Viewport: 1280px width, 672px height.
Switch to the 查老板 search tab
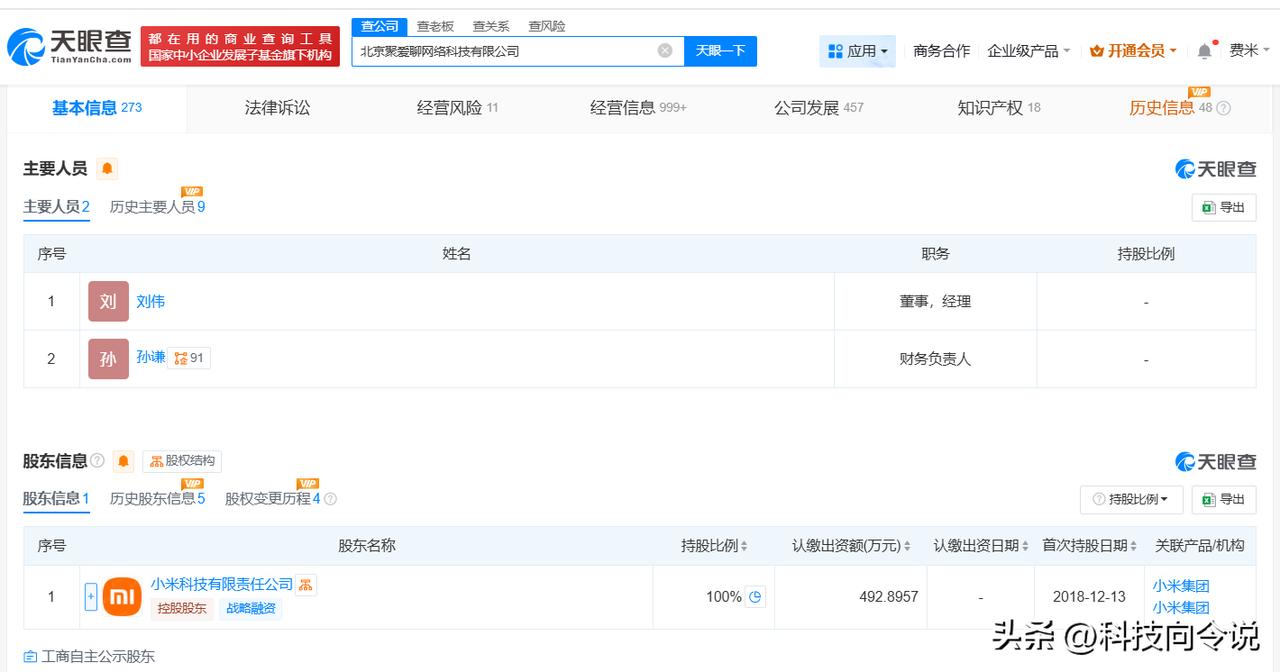click(x=435, y=26)
